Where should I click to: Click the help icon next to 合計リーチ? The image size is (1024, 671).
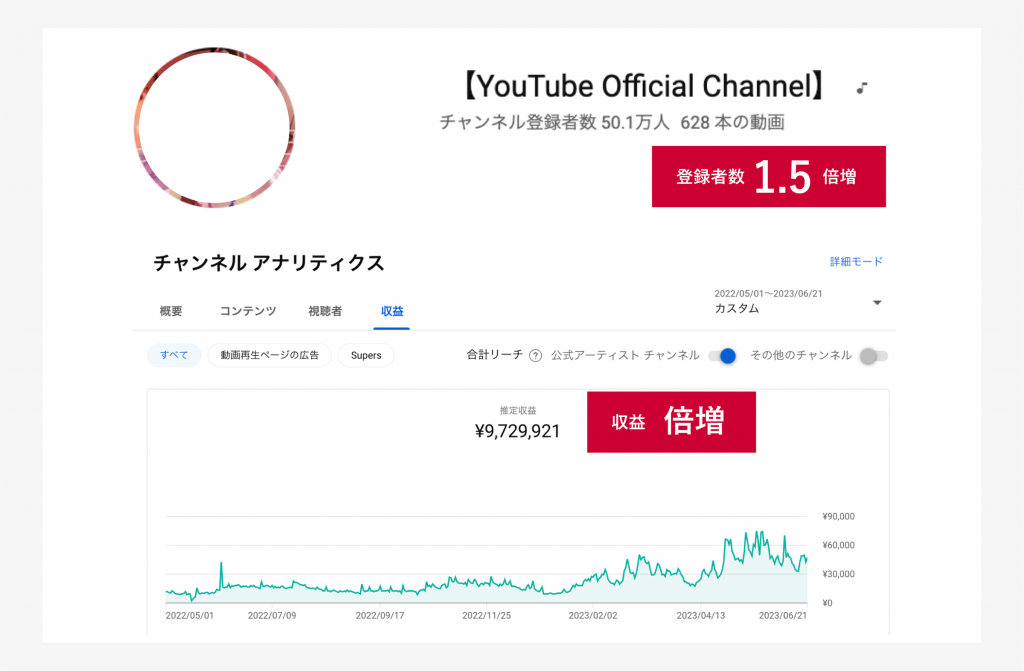point(535,356)
